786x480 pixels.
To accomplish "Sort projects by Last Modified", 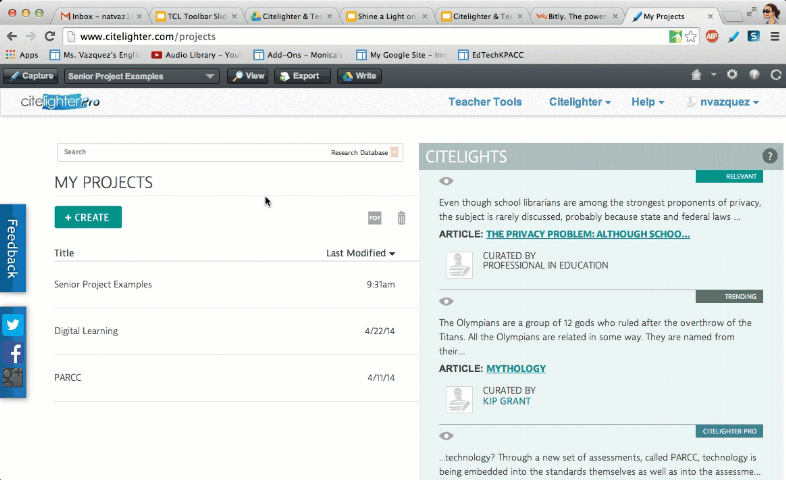I will point(360,253).
